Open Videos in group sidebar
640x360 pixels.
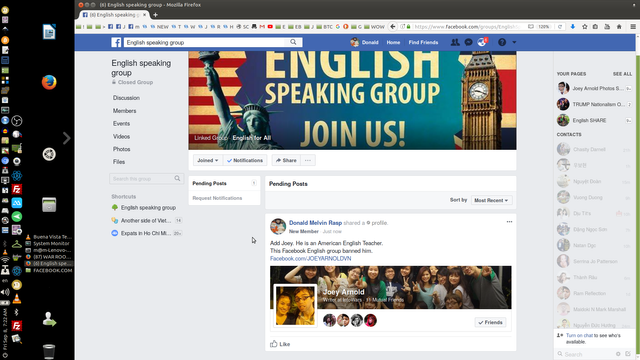121,136
